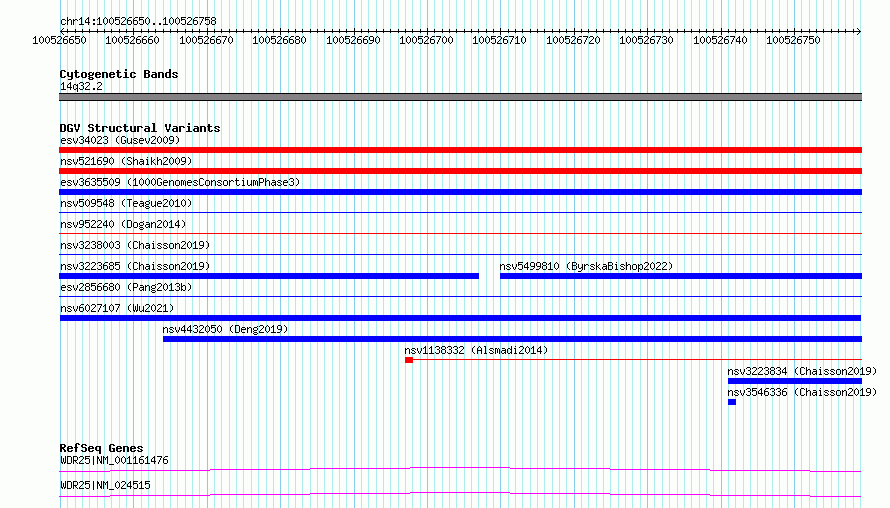Viewport: 890px width, 508px height.
Task: Click the gray 14q32.2 cytogenetic band bar
Action: pyautogui.click(x=460, y=97)
